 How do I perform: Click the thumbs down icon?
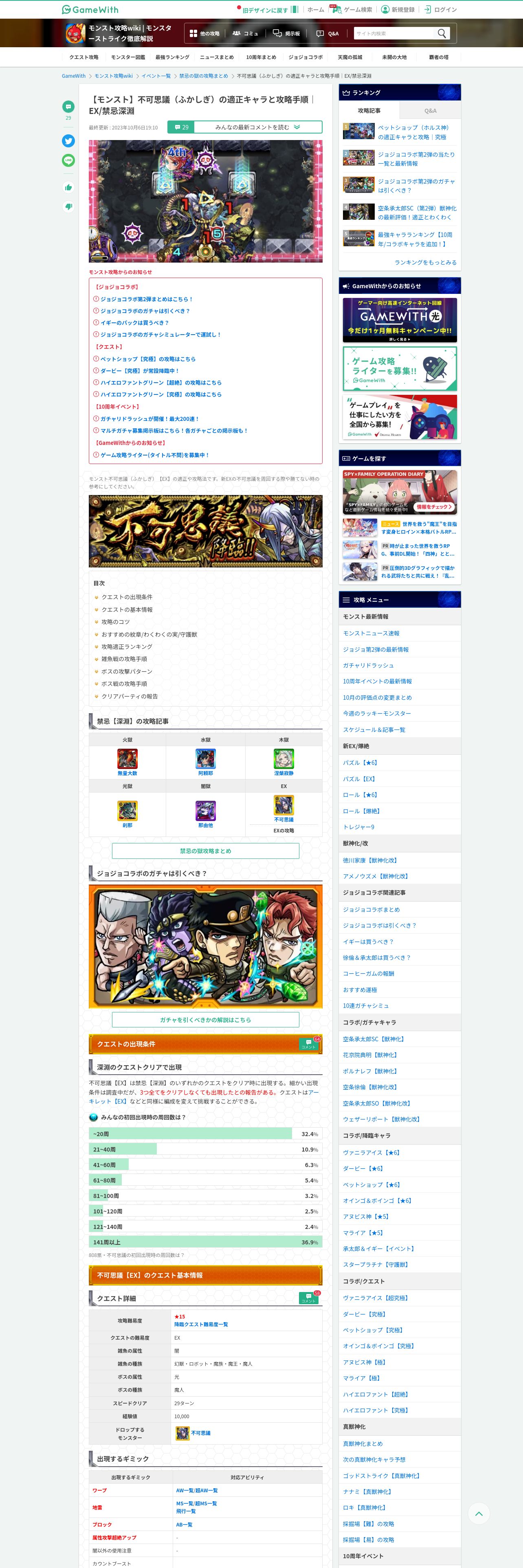tap(68, 206)
